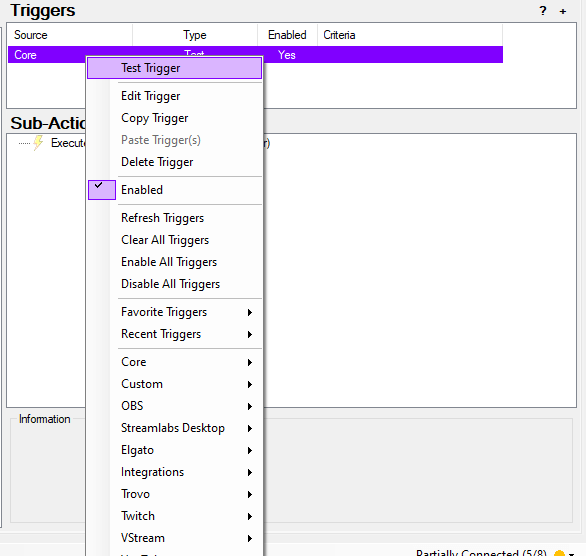Expand the OBS triggers submenu

click(x=175, y=406)
